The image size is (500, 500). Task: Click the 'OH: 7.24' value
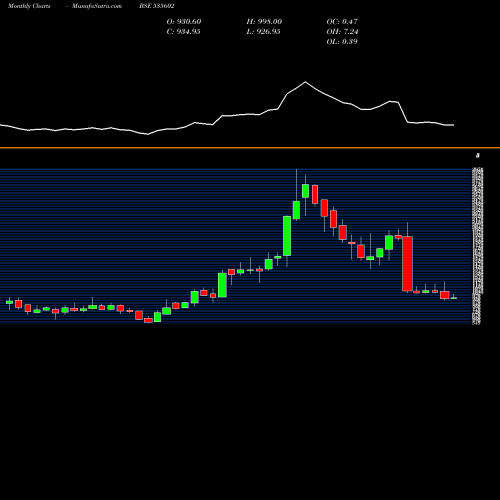[x=342, y=32]
